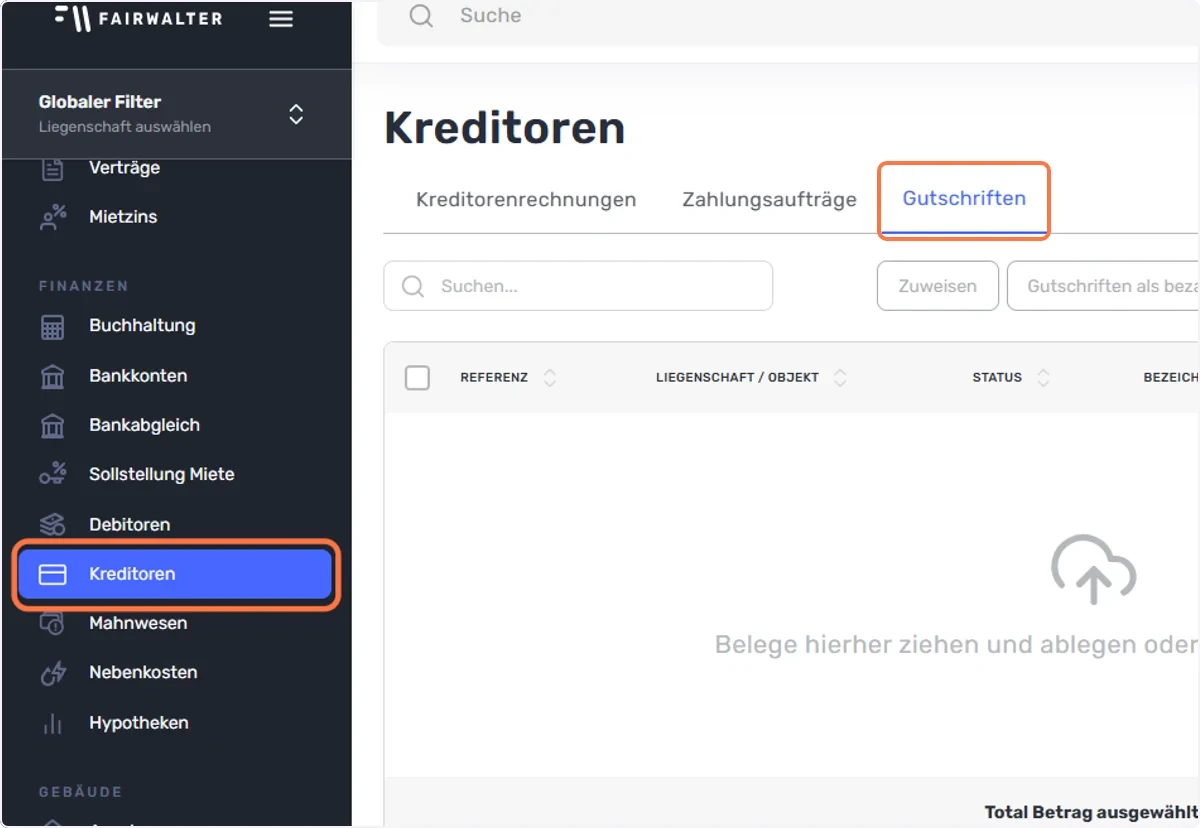Click the Bankkonten bank icon
The height and width of the screenshot is (828, 1200).
[x=52, y=377]
